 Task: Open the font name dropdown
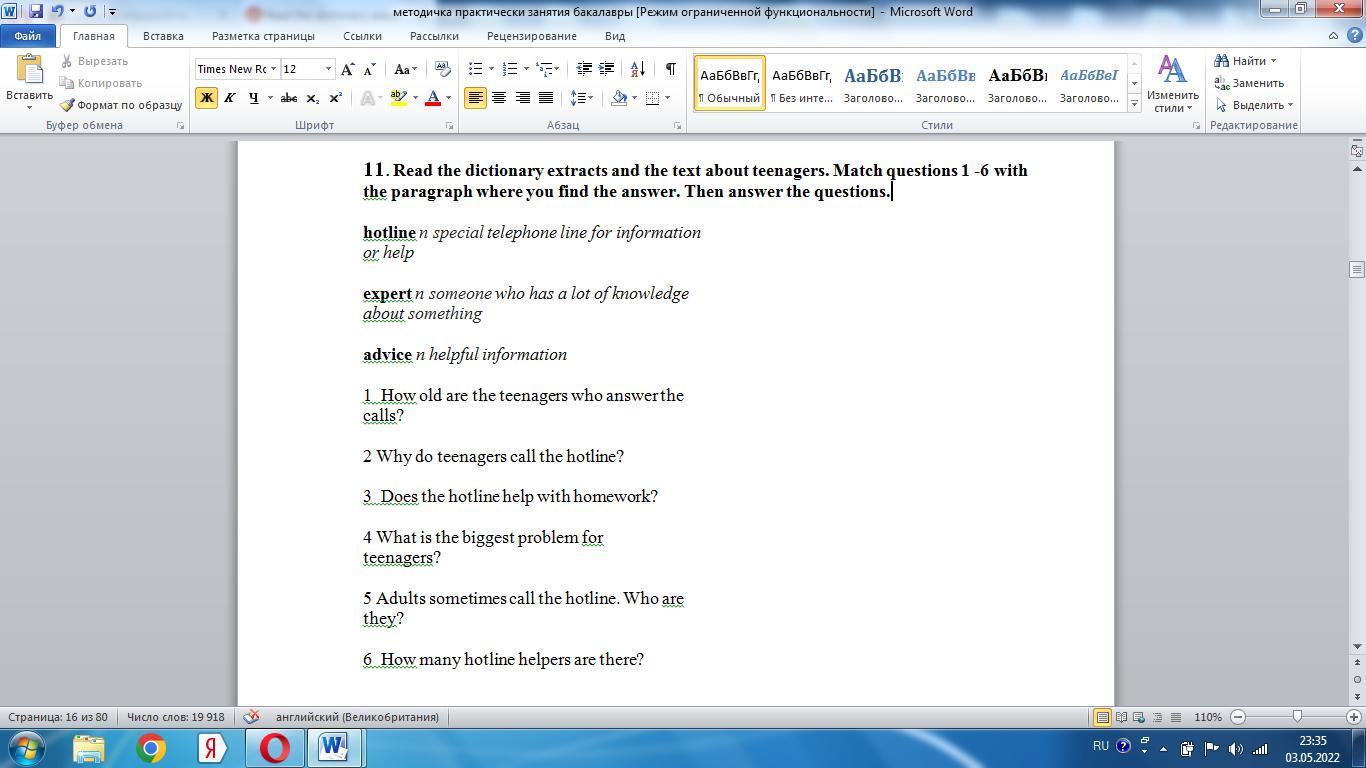273,69
